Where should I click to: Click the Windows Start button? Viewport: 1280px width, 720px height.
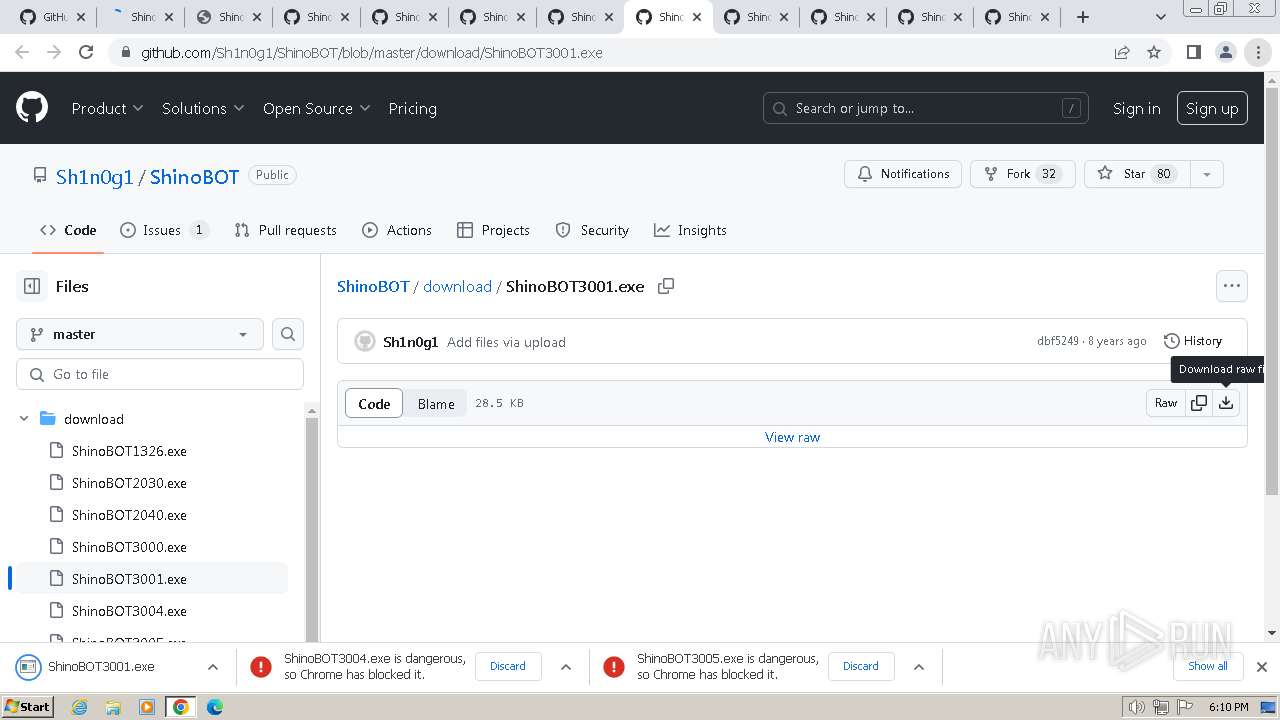click(28, 707)
